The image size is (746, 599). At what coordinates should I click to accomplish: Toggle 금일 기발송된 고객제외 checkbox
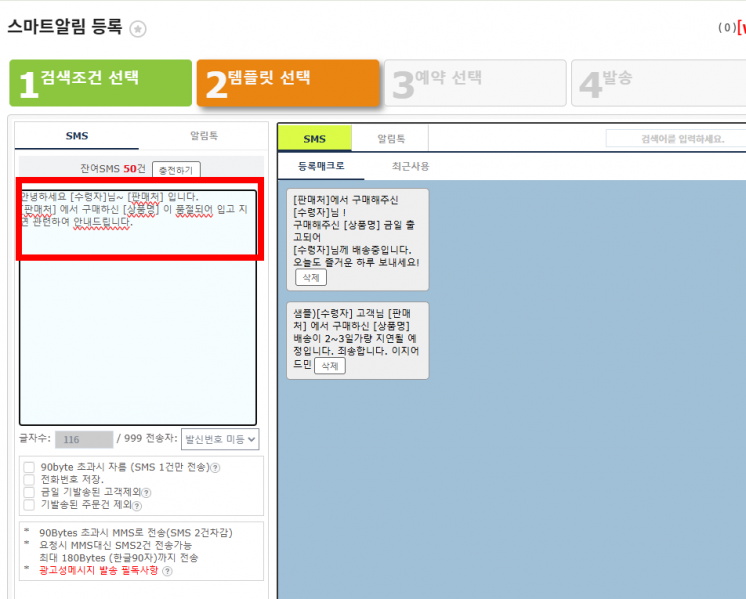click(29, 492)
